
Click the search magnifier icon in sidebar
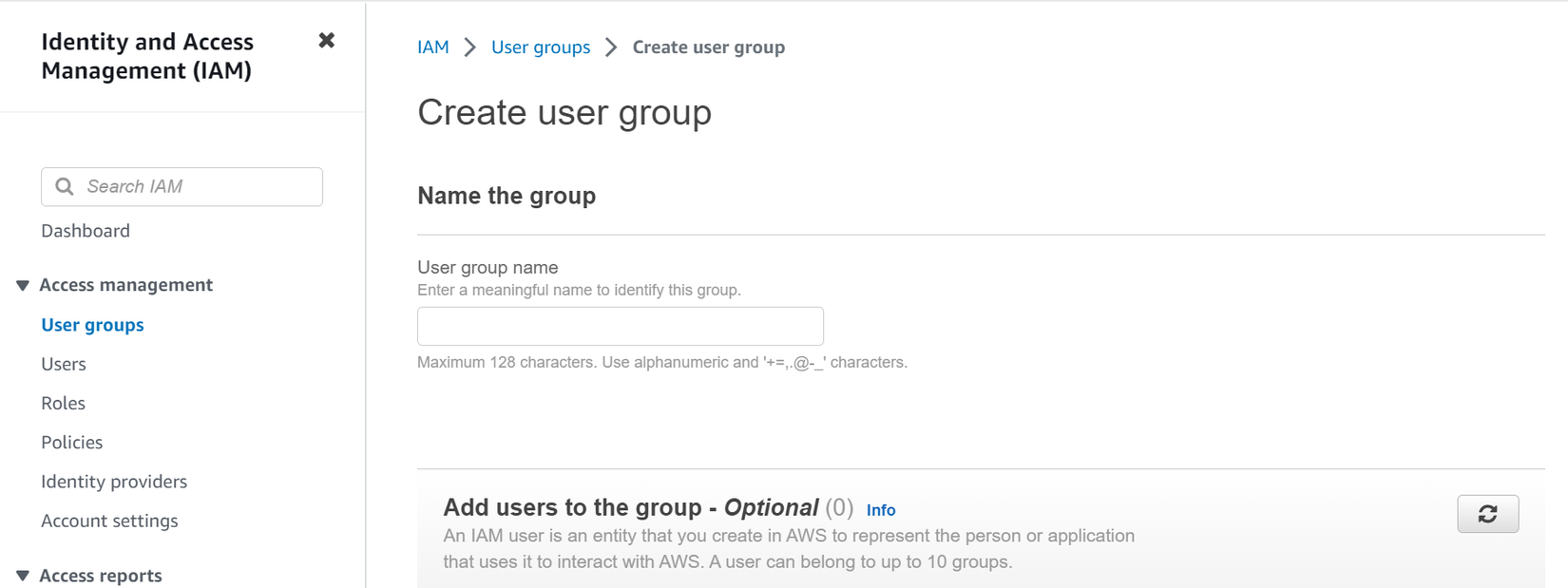point(65,186)
